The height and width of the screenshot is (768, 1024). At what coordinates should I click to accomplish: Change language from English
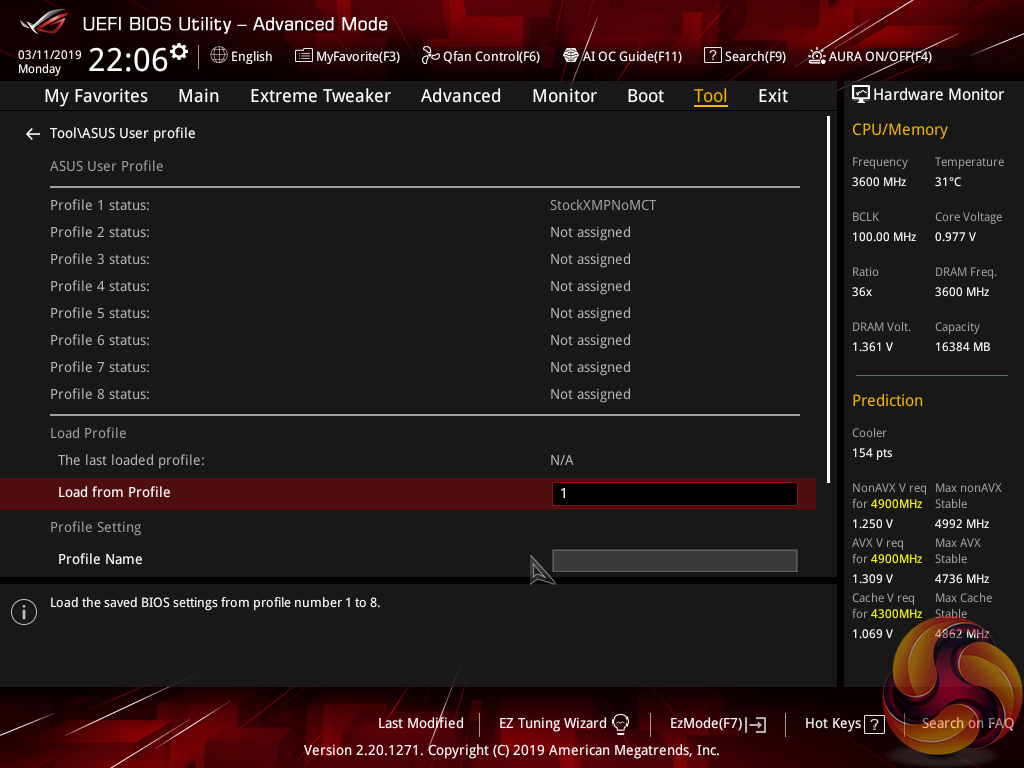[251, 56]
